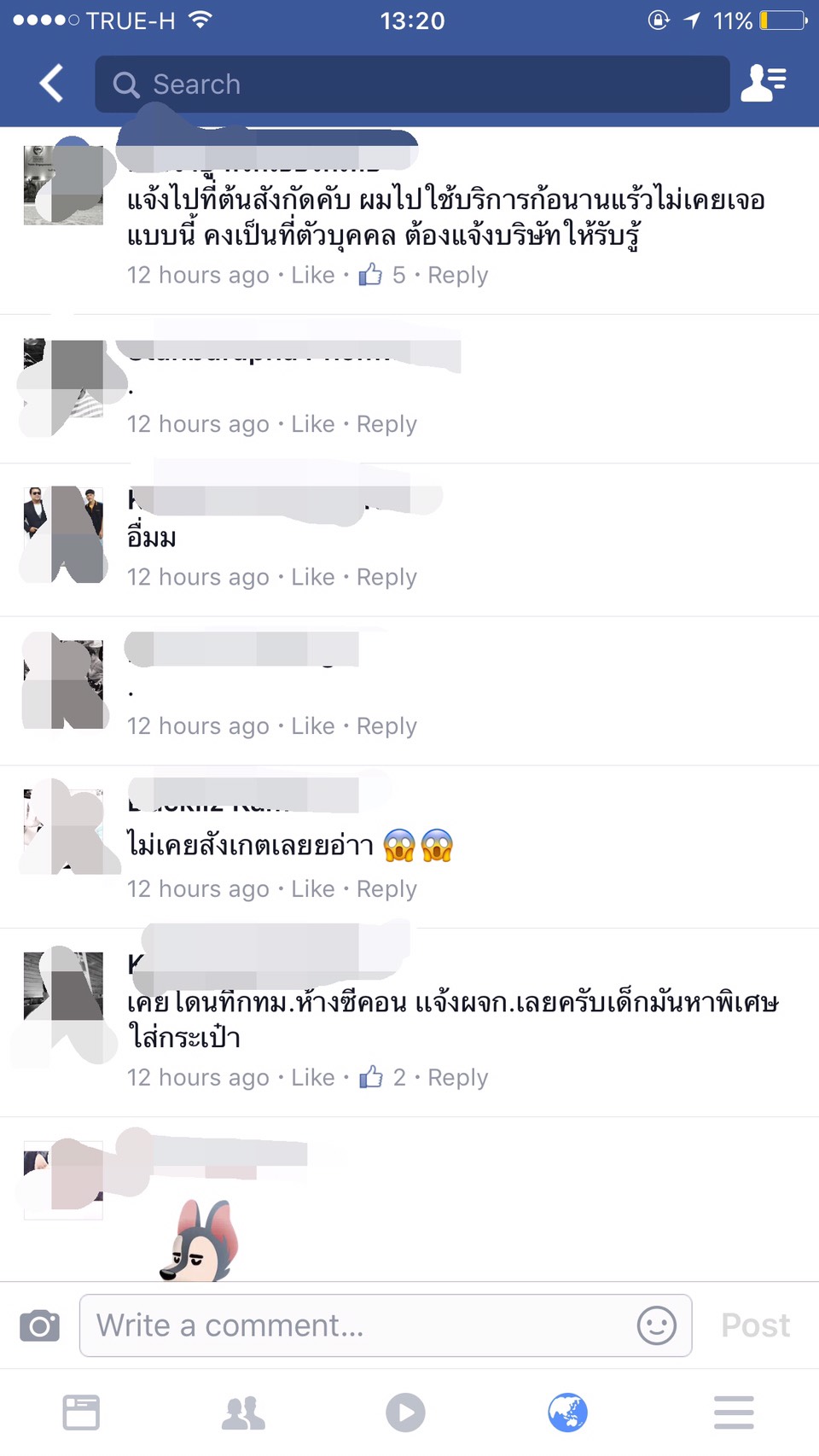Screen dimensions: 819x1456
Task: Open the friend requests list icon
Action: 764,83
